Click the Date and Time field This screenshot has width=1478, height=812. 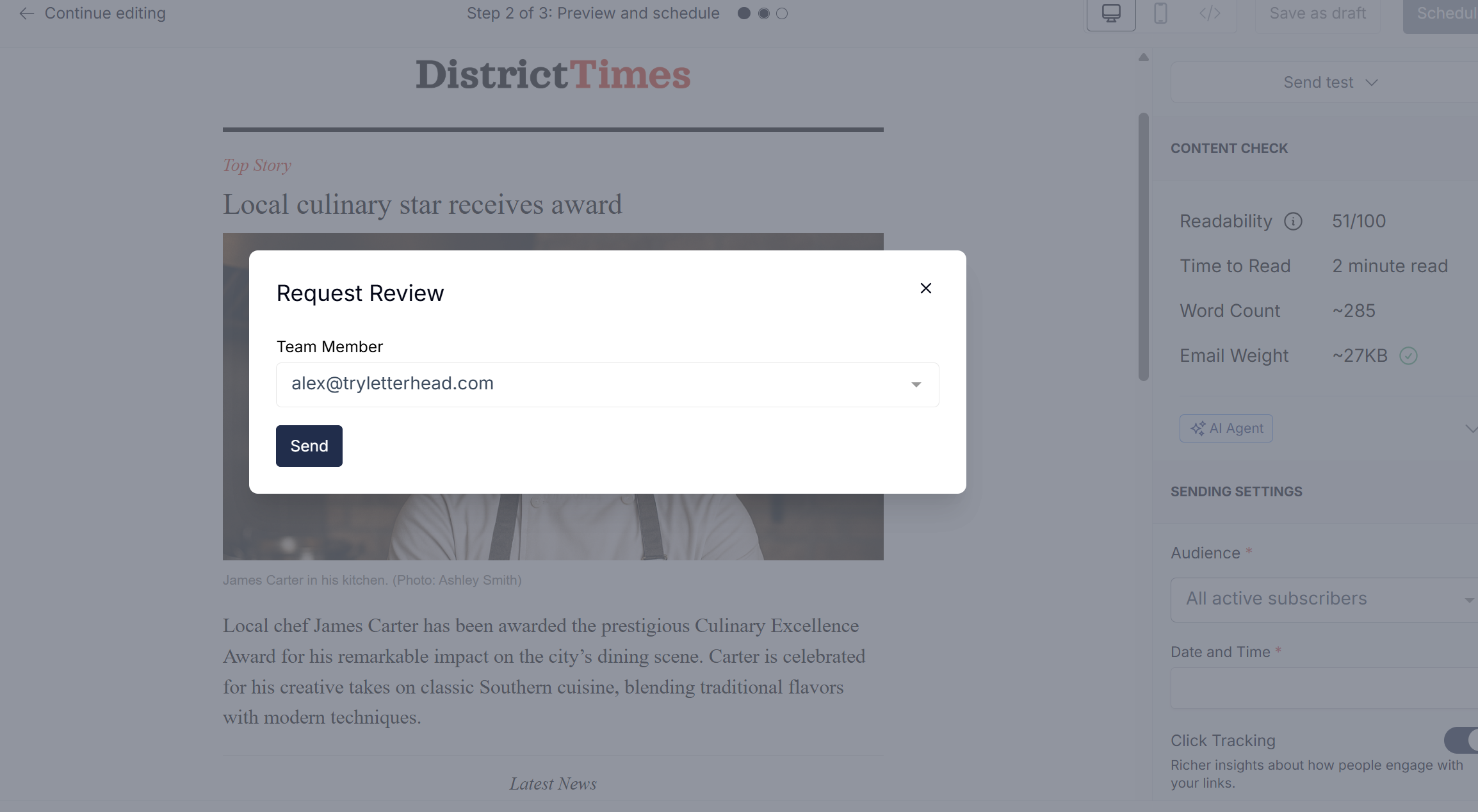click(1324, 688)
